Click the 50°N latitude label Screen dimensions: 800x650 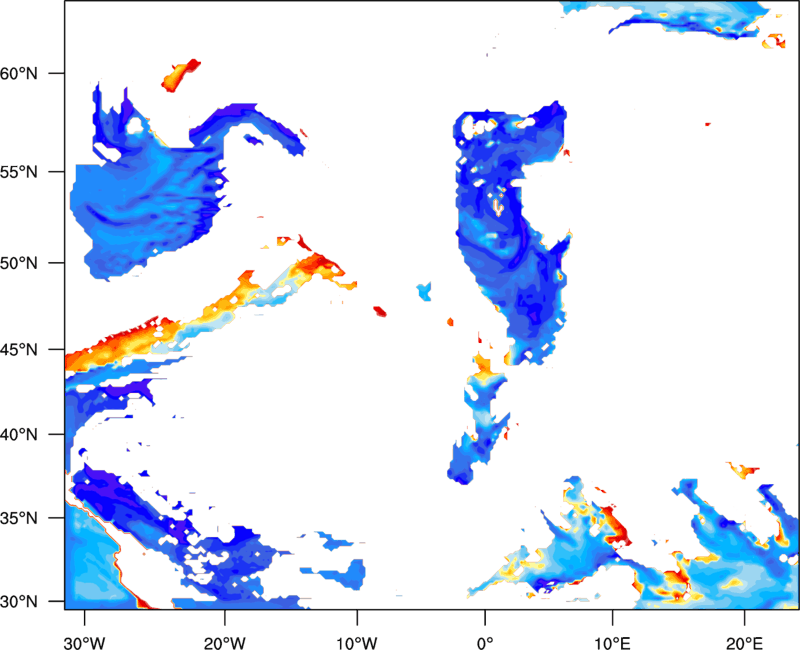[x=18, y=264]
